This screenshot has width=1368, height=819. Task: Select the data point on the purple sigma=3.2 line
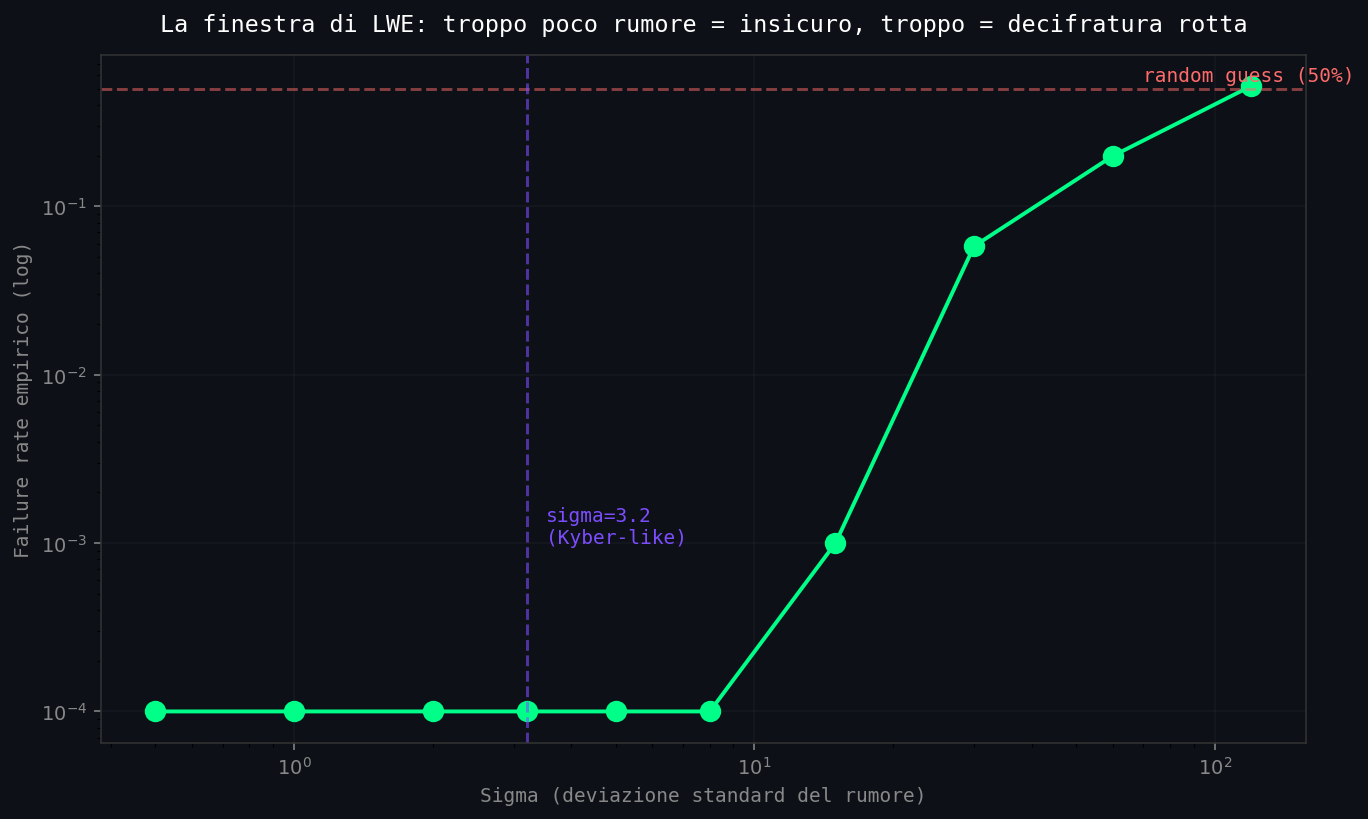[x=527, y=711]
